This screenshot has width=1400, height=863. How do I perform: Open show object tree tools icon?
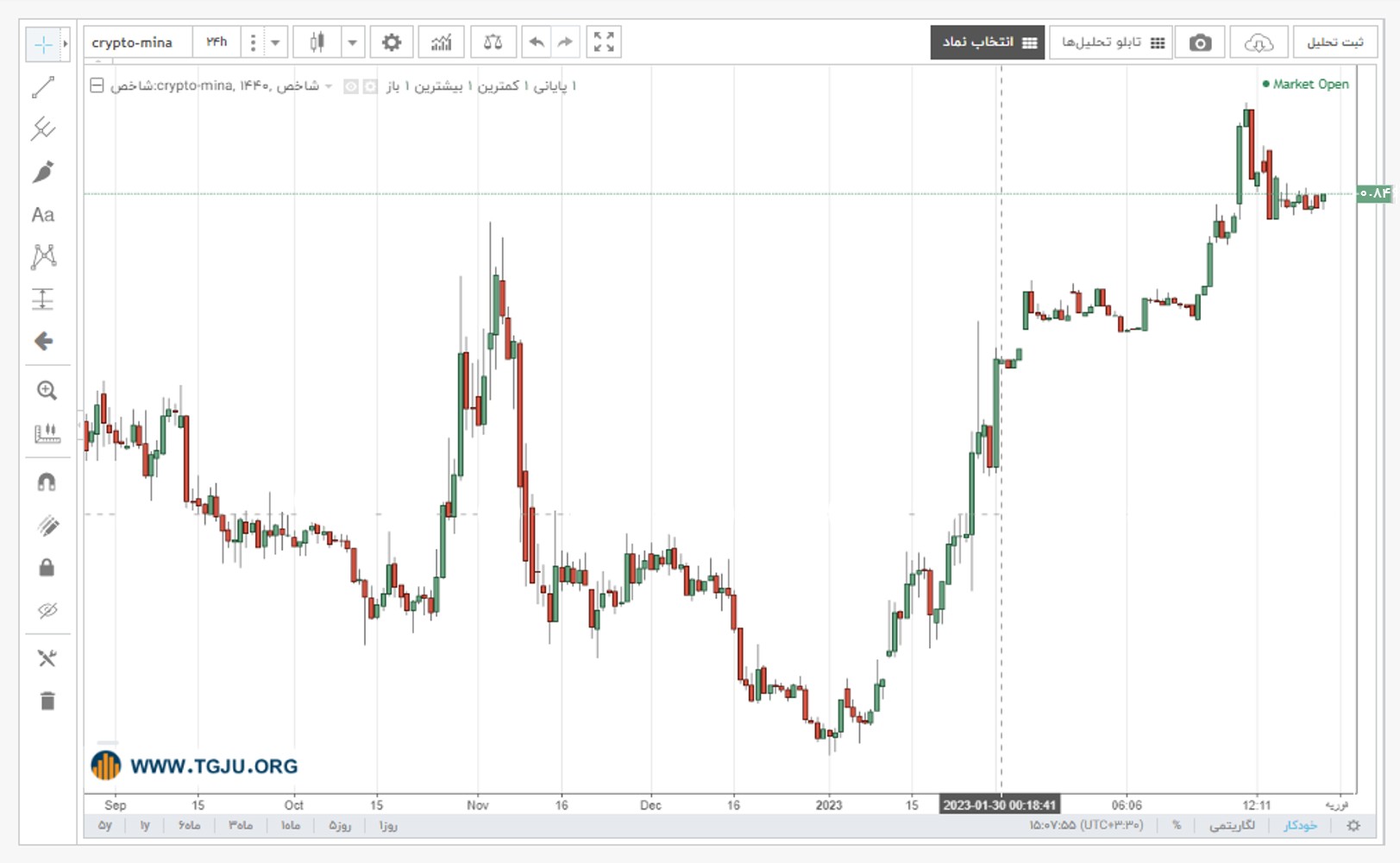click(x=47, y=658)
